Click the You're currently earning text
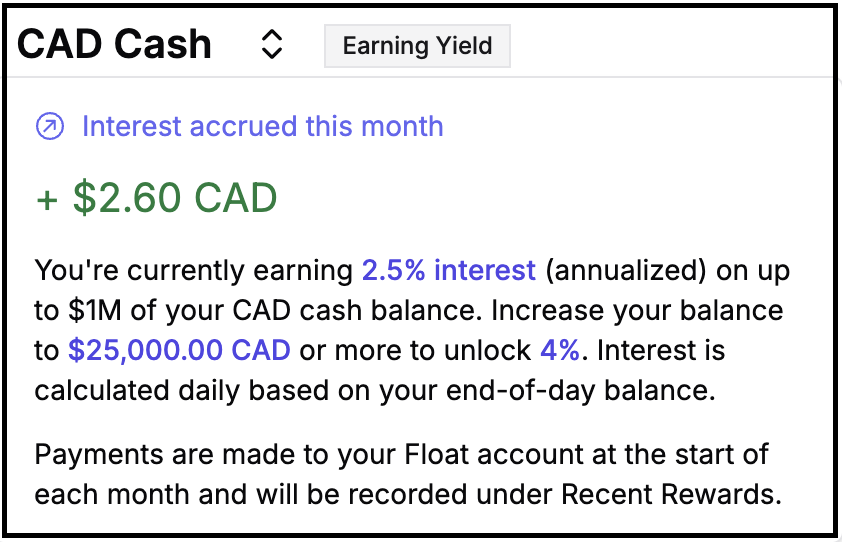Viewport: 842px width, 542px height. (x=195, y=270)
